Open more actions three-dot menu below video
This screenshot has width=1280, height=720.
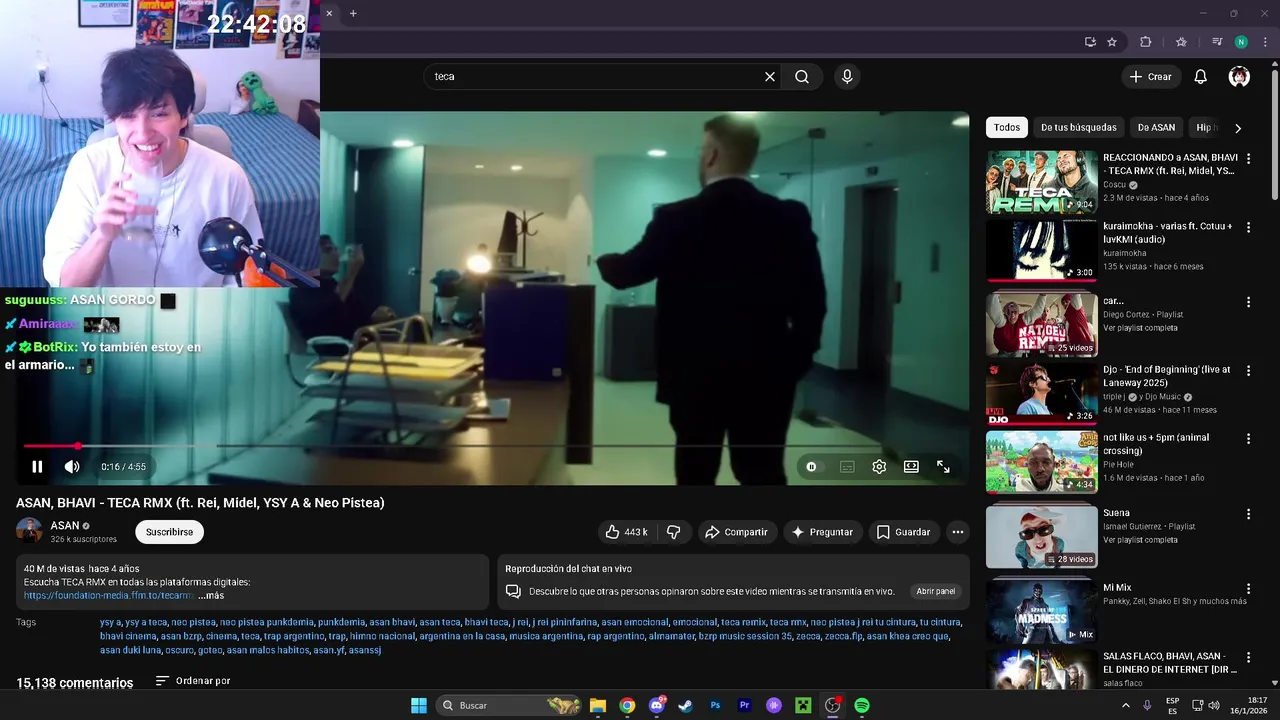pyautogui.click(x=958, y=532)
